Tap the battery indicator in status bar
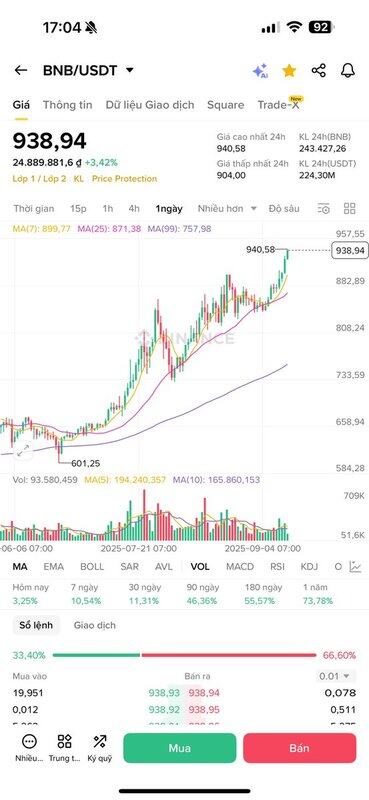 coord(321,28)
